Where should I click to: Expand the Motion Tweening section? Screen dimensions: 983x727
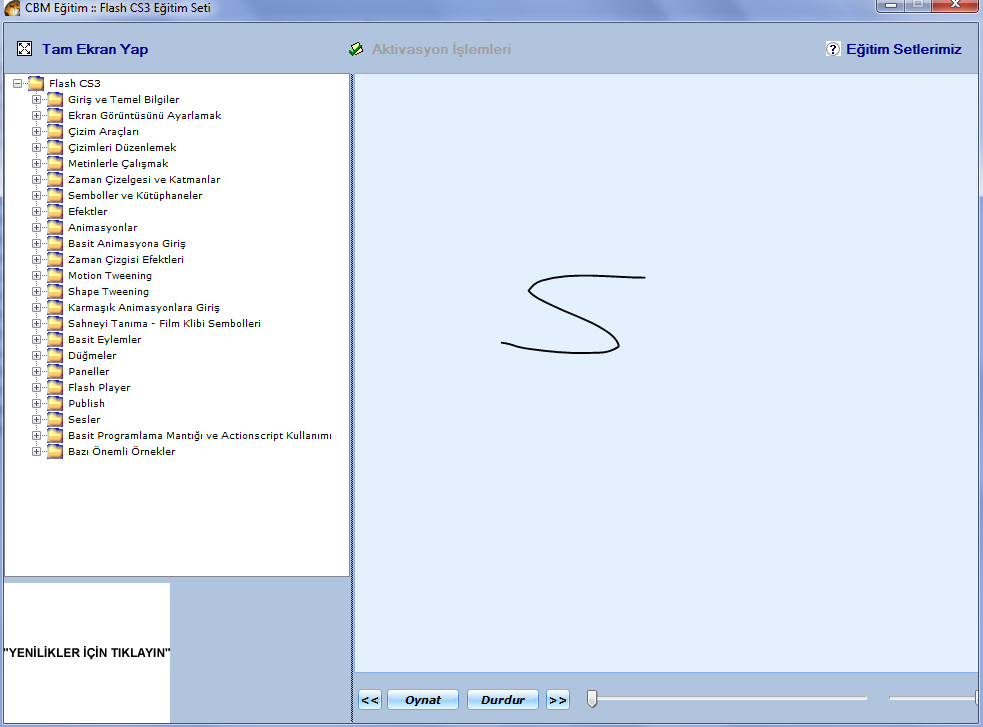pyautogui.click(x=37, y=276)
